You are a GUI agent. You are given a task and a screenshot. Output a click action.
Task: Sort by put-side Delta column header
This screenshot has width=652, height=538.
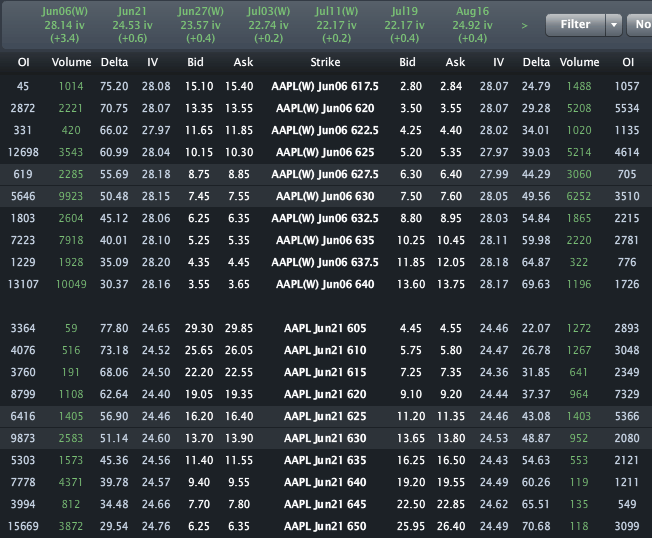[536, 62]
